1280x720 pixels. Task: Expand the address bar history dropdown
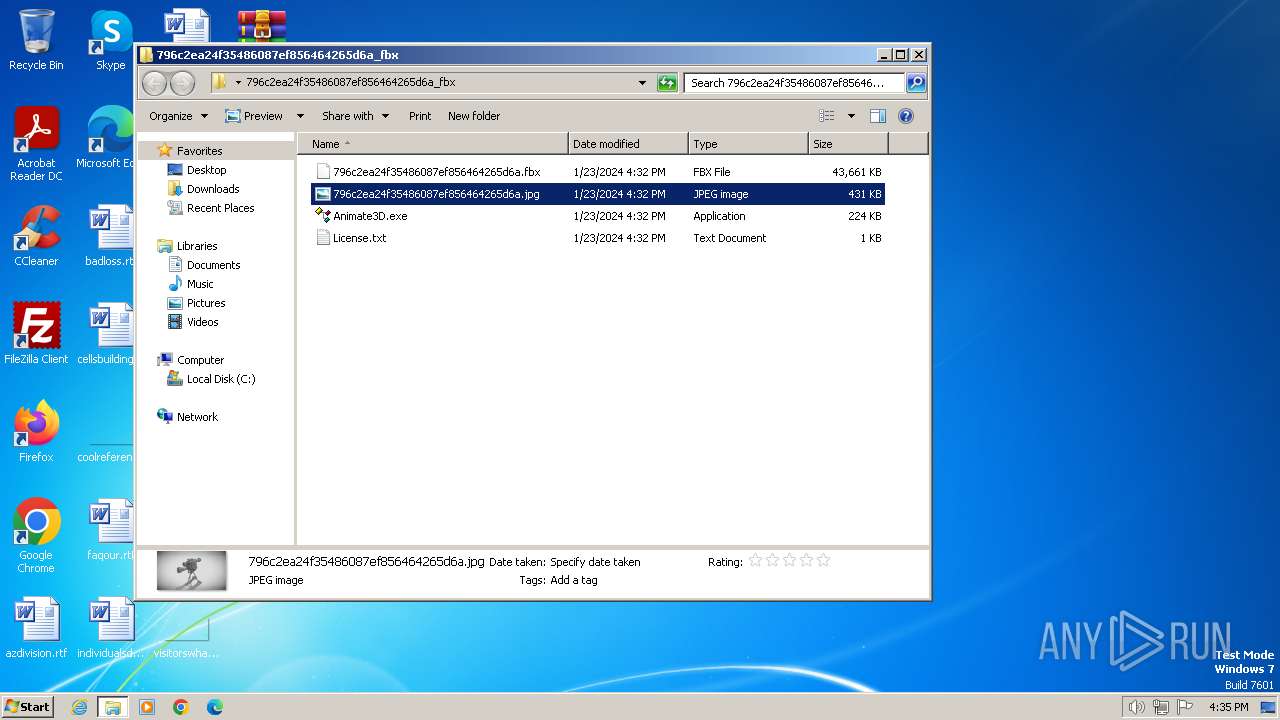point(642,83)
